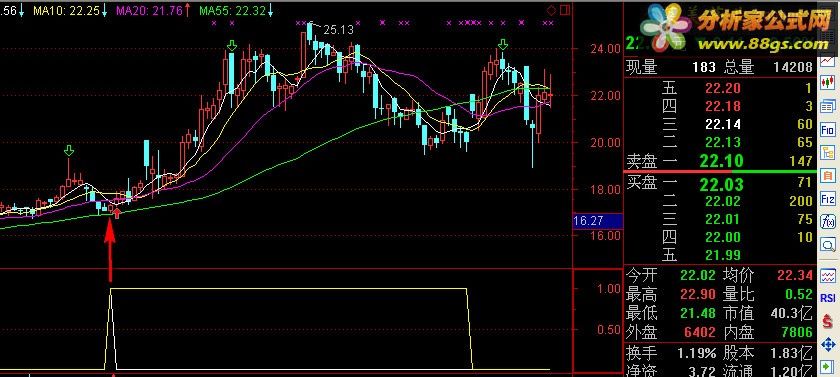The width and height of the screenshot is (840, 377).
Task: Select the 量比 value 0.52
Action: coord(799,294)
